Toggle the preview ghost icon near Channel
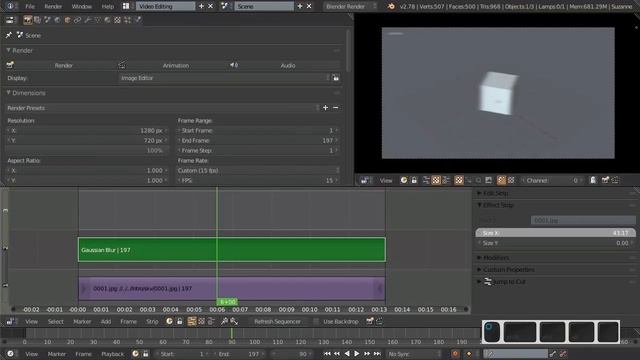 (x=593, y=180)
